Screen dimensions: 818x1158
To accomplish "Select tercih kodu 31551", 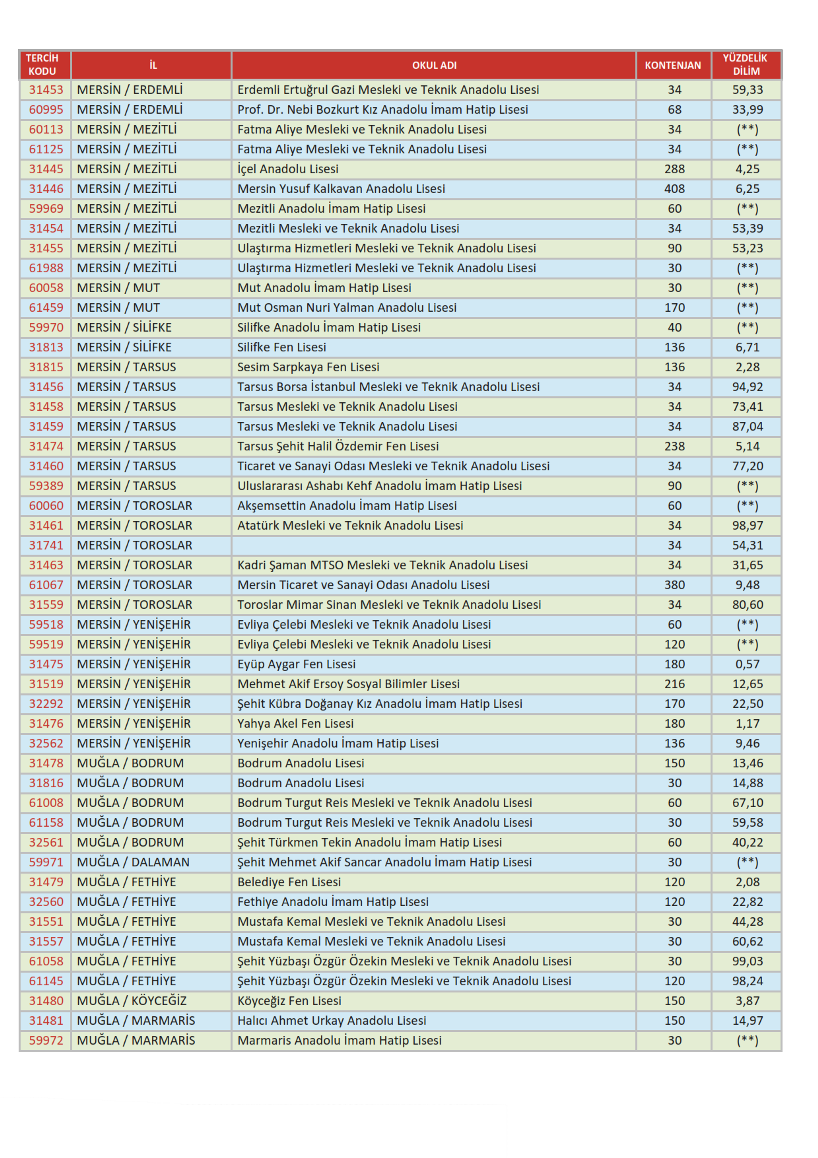I will coord(47,922).
